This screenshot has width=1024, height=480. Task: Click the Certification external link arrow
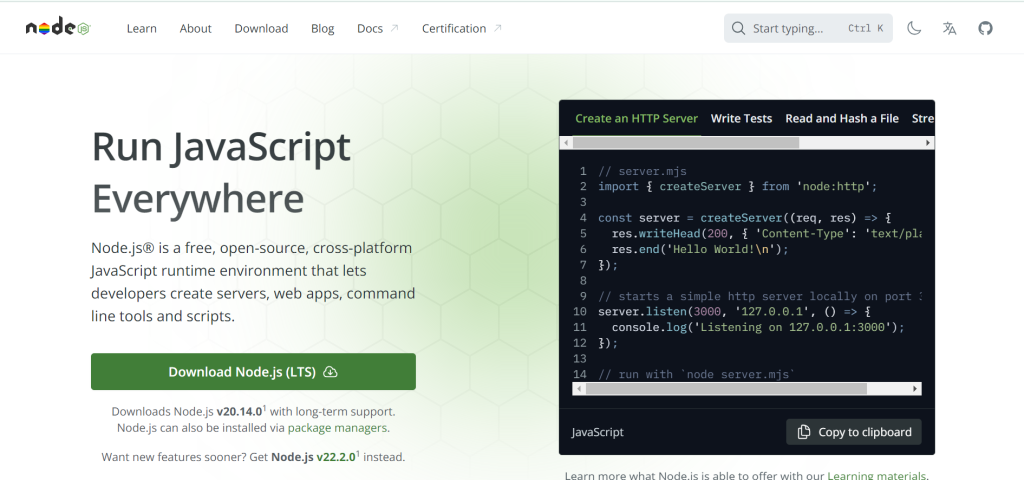(x=498, y=28)
